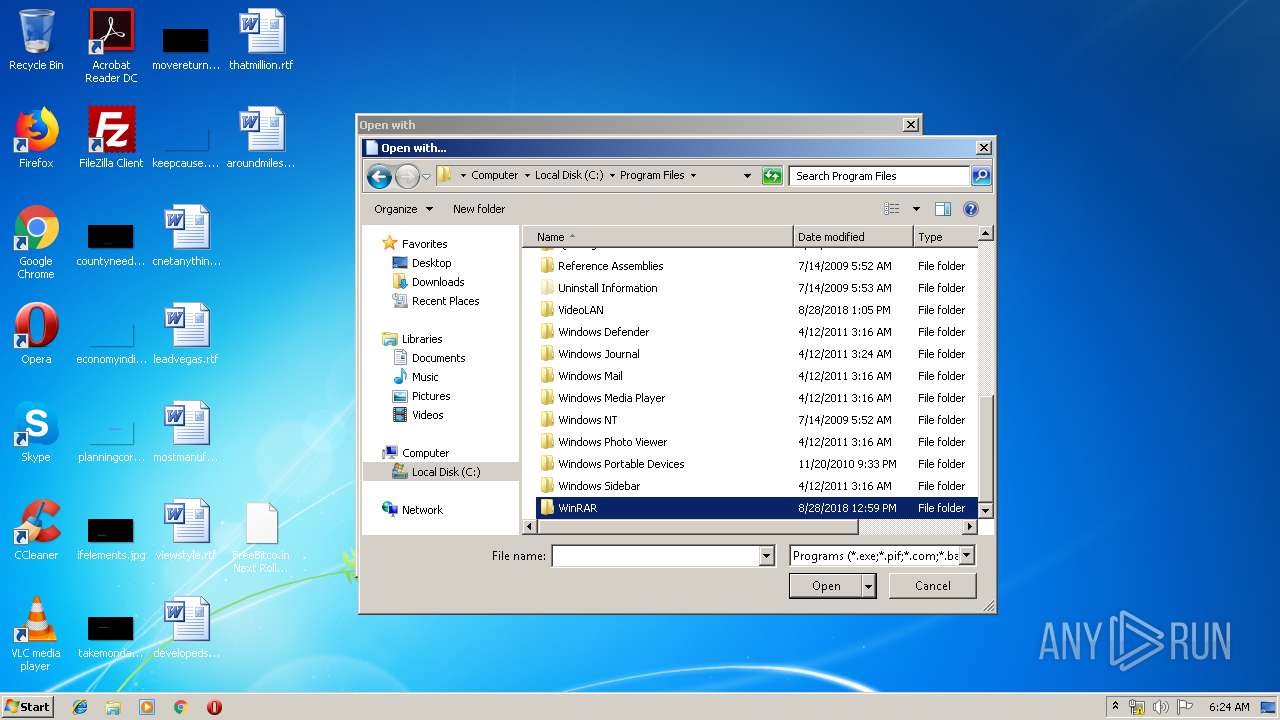Click the Search Program Files box
1280x720 pixels.
(880, 176)
